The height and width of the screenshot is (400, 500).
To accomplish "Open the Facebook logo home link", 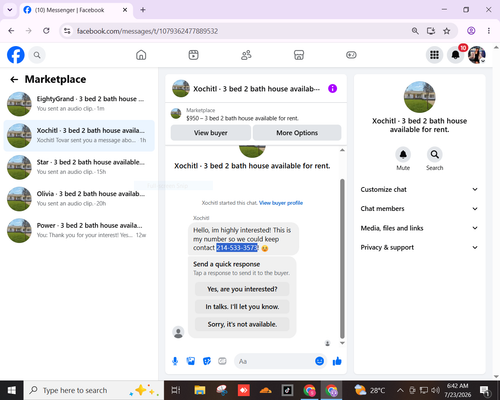I will click(x=16, y=55).
